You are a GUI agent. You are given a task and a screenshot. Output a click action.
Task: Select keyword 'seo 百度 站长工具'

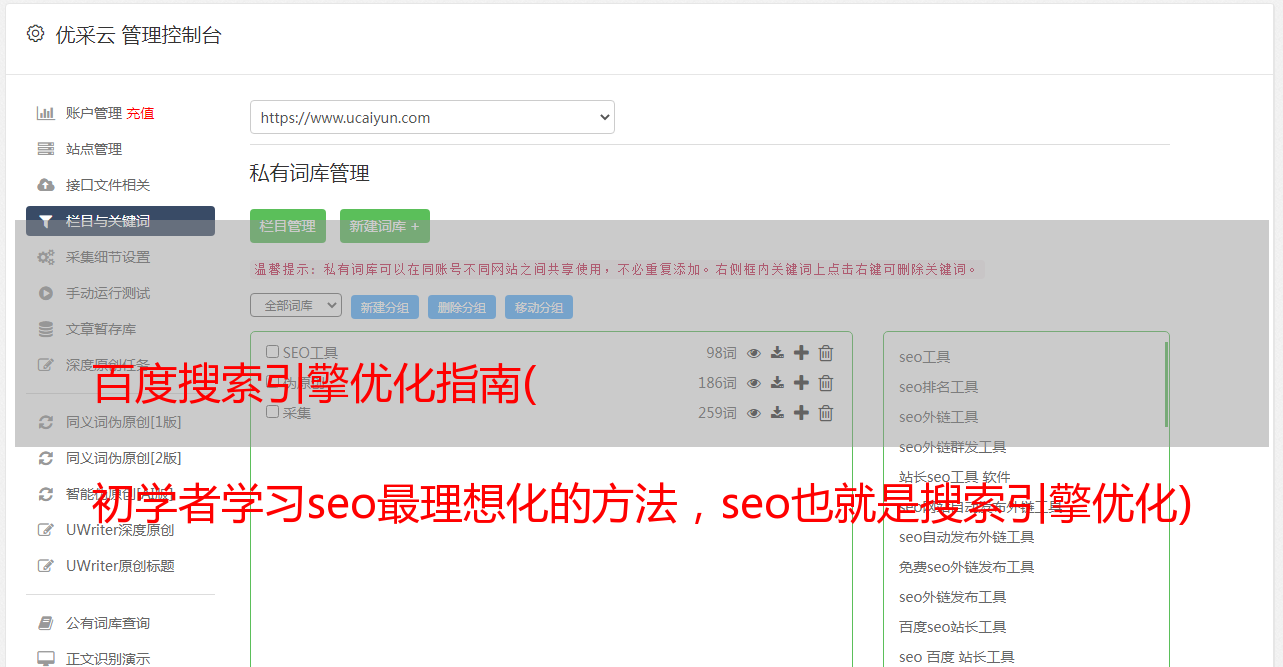pos(957,657)
